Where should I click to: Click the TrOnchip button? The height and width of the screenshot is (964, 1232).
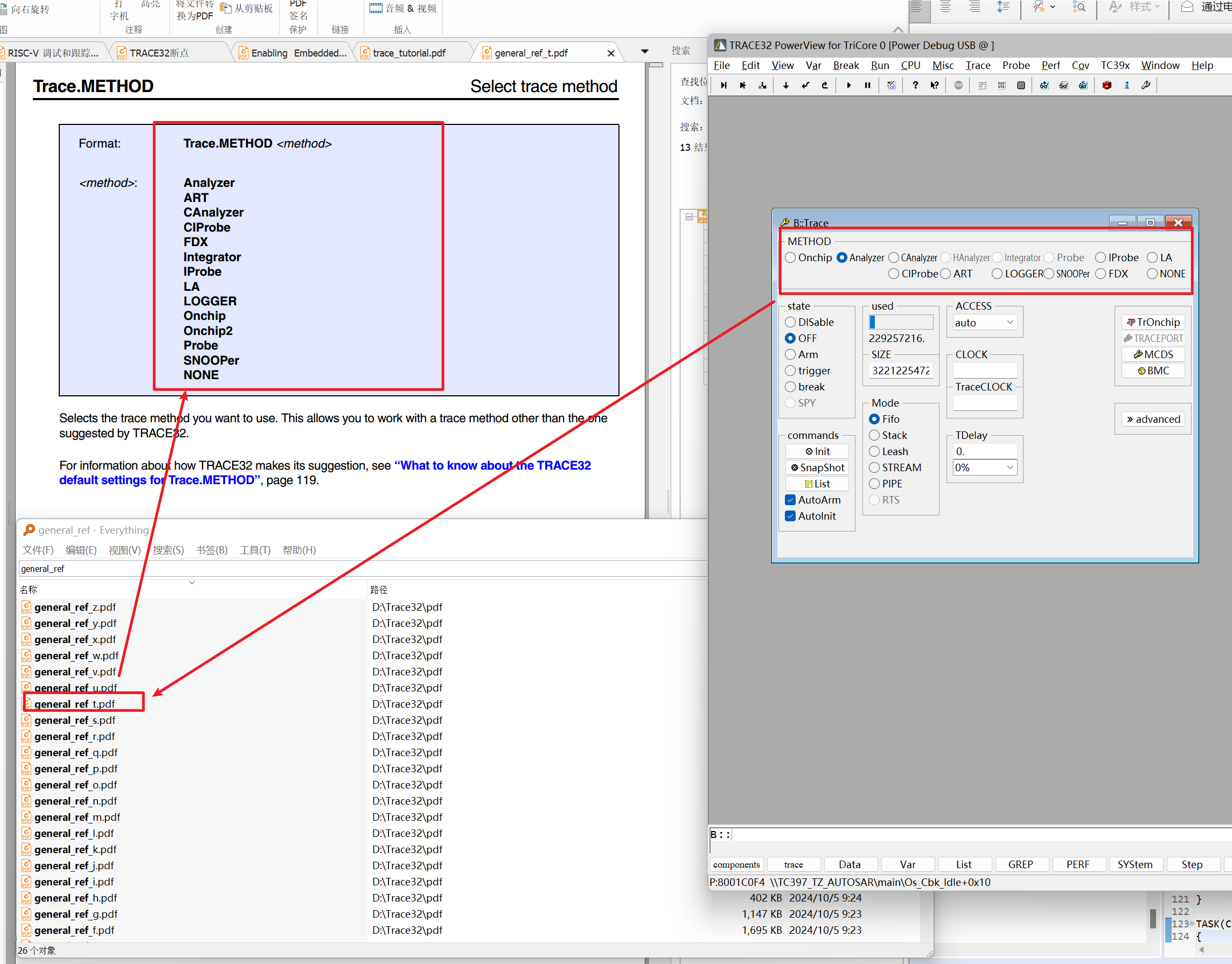(x=1152, y=322)
